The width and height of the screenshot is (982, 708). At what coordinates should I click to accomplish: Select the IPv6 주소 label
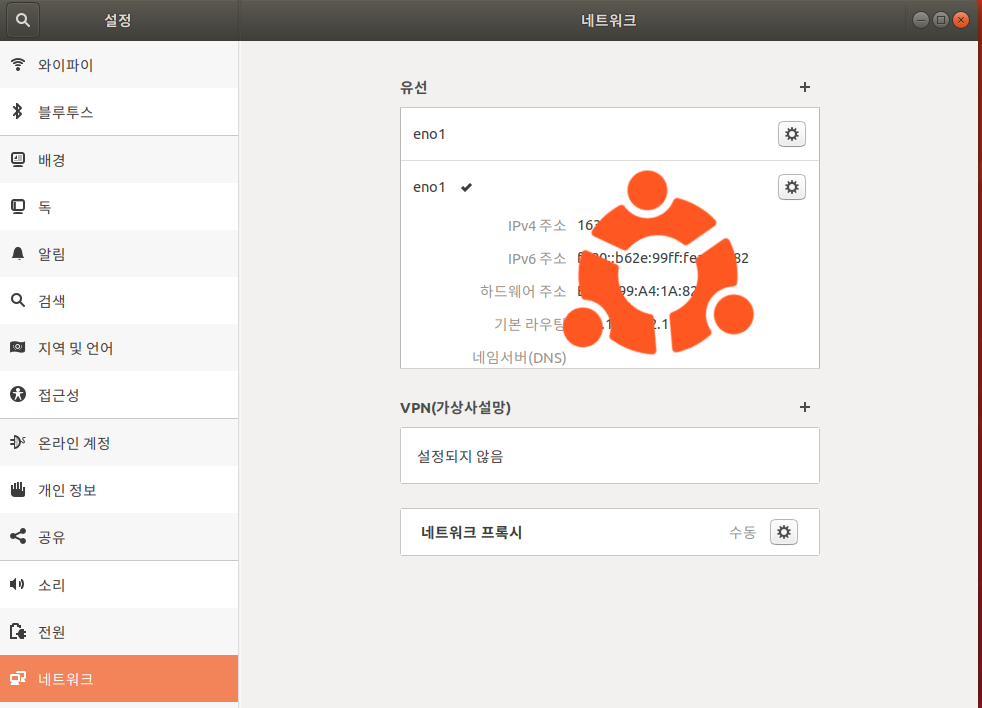pos(537,258)
